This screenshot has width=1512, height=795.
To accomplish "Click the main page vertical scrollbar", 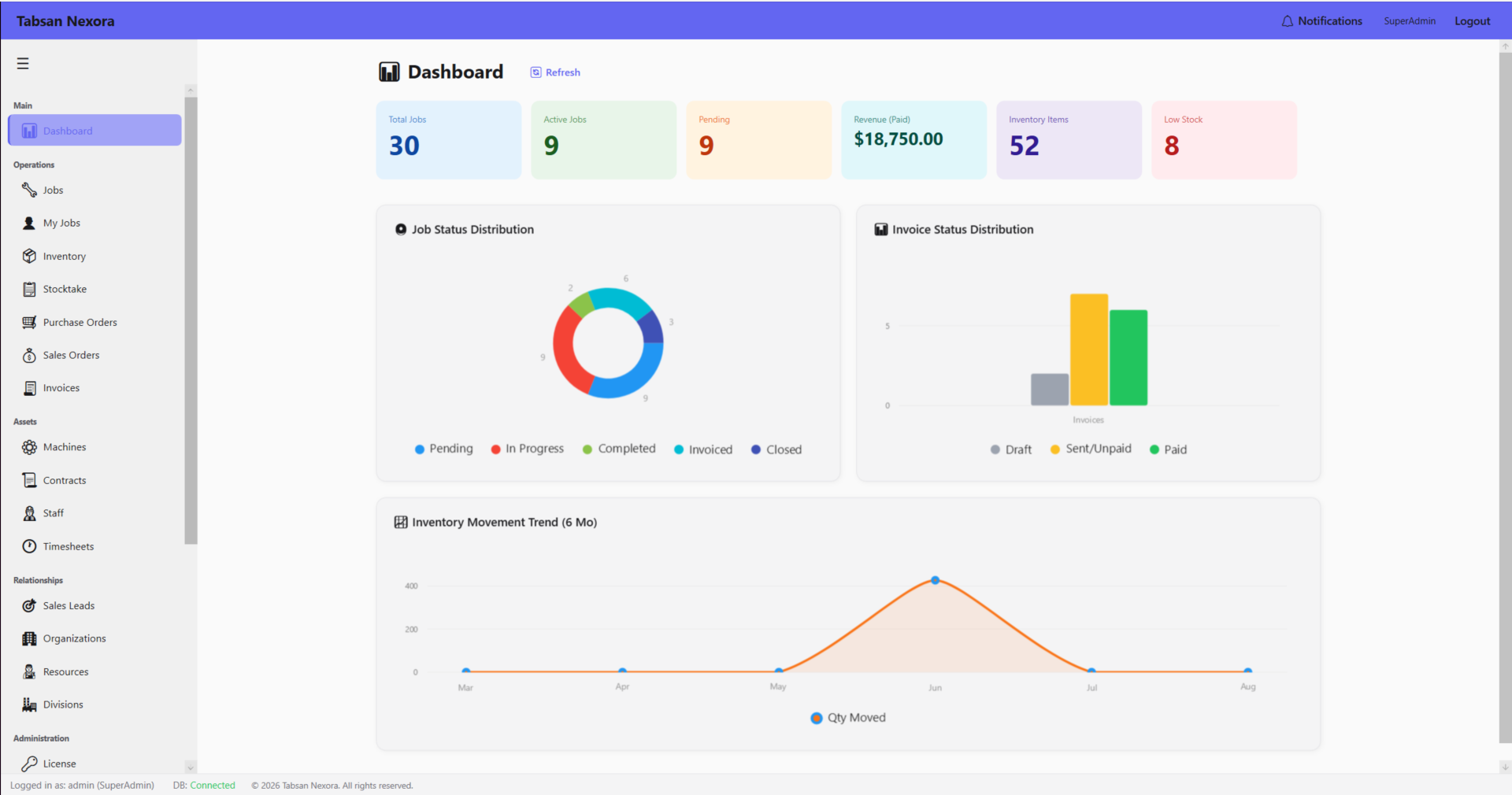I will pyautogui.click(x=1505, y=397).
